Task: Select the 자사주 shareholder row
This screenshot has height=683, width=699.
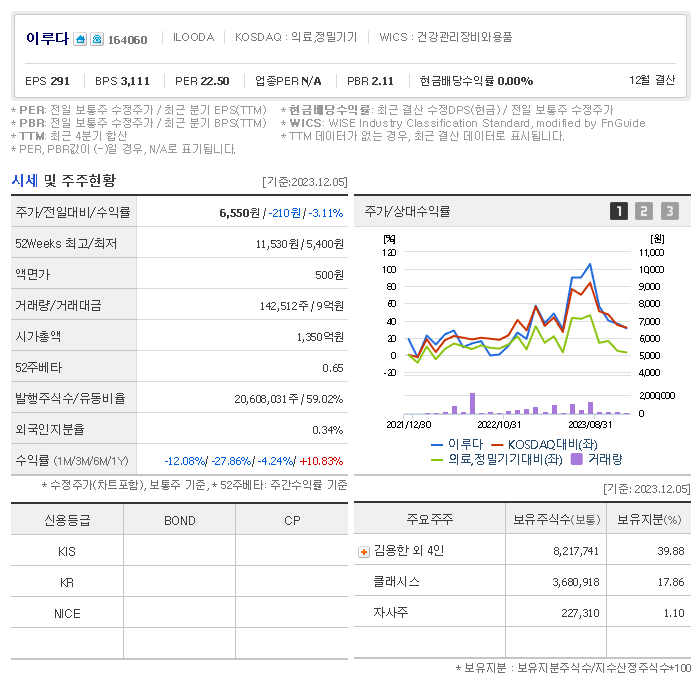Action: point(522,613)
